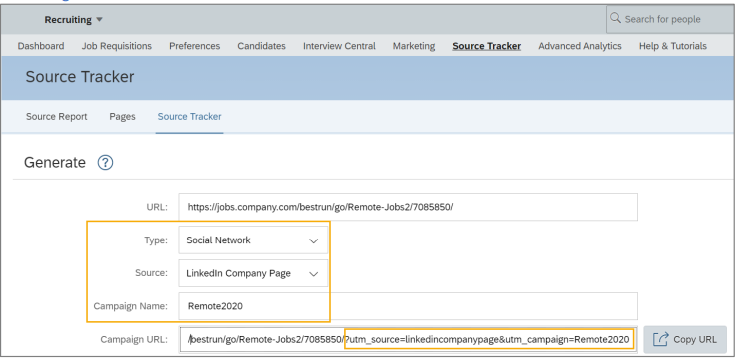Expand the Type dropdown chevron
This screenshot has height=361, width=740.
tap(313, 241)
